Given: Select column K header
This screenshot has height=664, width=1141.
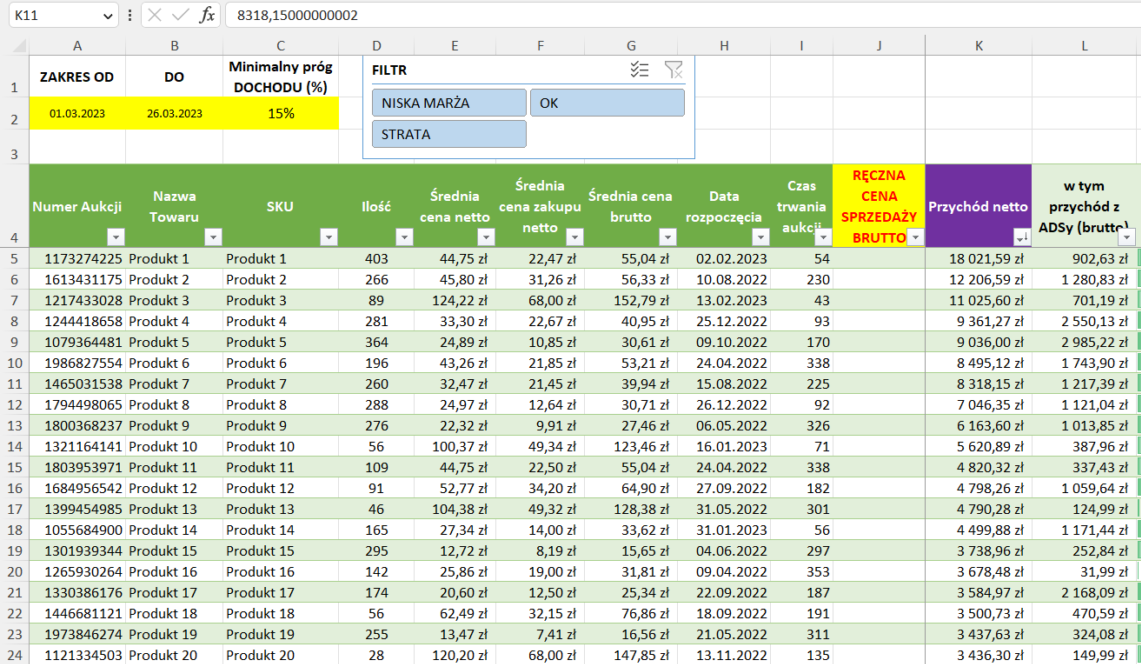Looking at the screenshot, I should coord(979,46).
